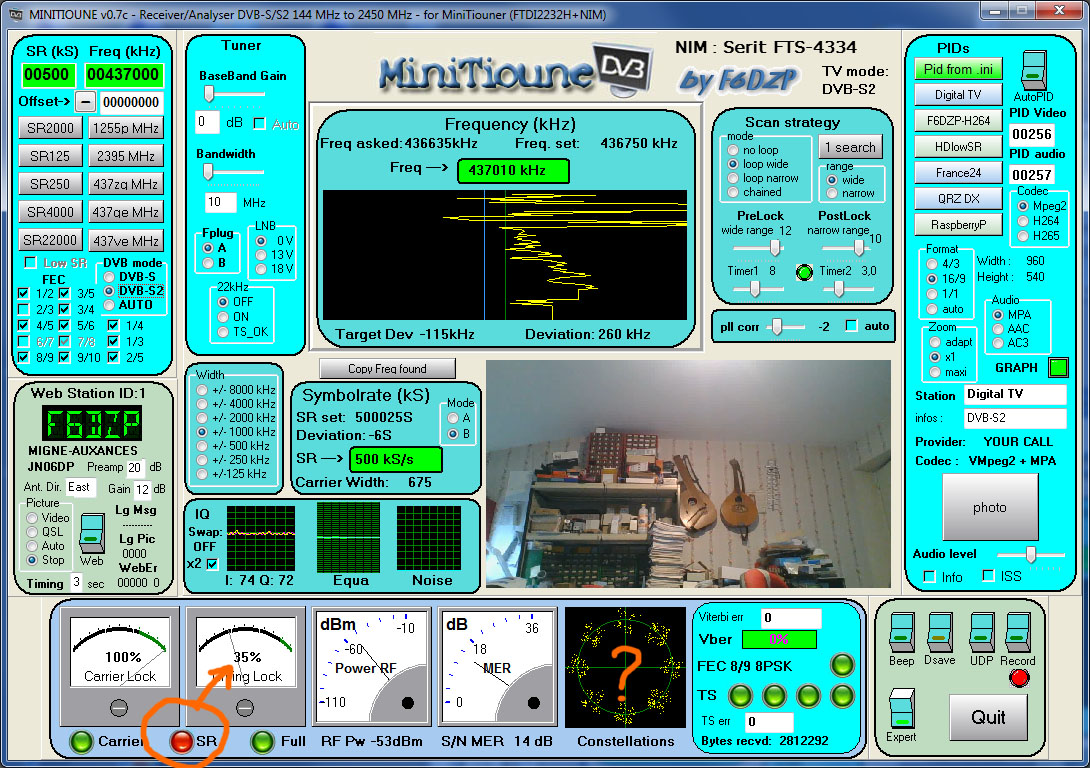Enable the ISS checkbox
This screenshot has height=768, width=1090.
[988, 576]
